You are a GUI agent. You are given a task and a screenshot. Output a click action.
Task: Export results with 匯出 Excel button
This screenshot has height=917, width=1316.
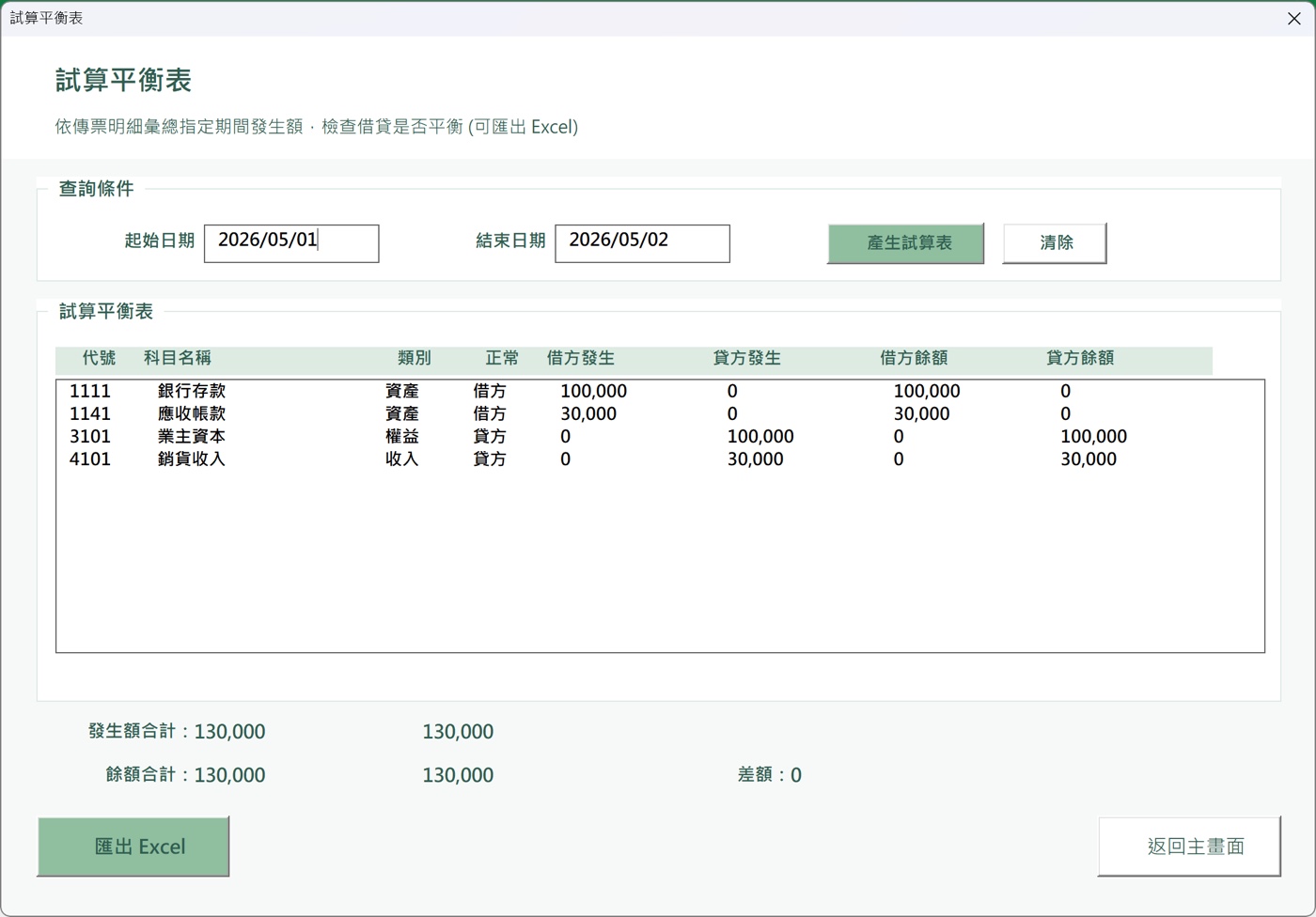pyautogui.click(x=133, y=847)
